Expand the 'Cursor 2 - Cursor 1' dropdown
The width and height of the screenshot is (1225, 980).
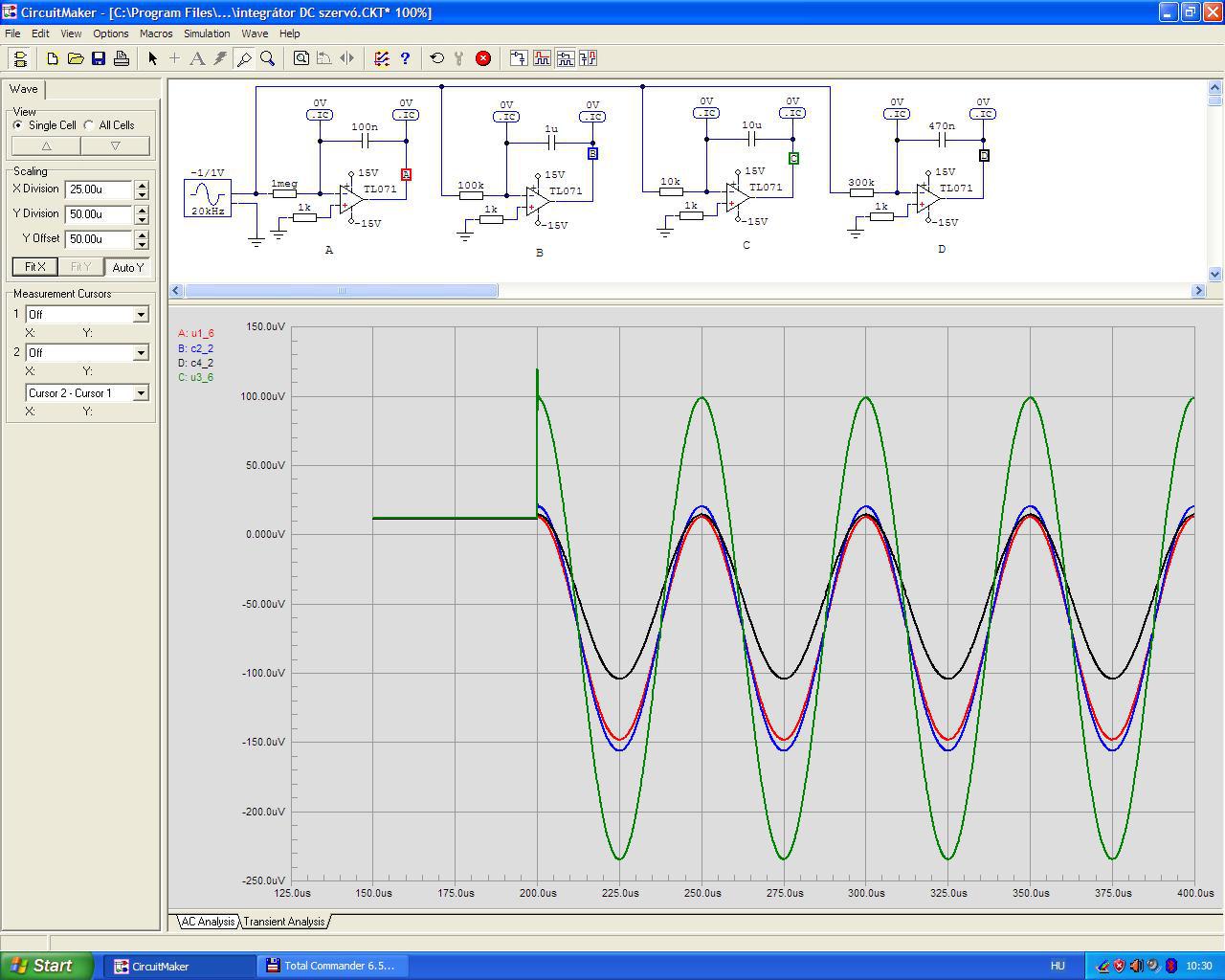tap(141, 393)
